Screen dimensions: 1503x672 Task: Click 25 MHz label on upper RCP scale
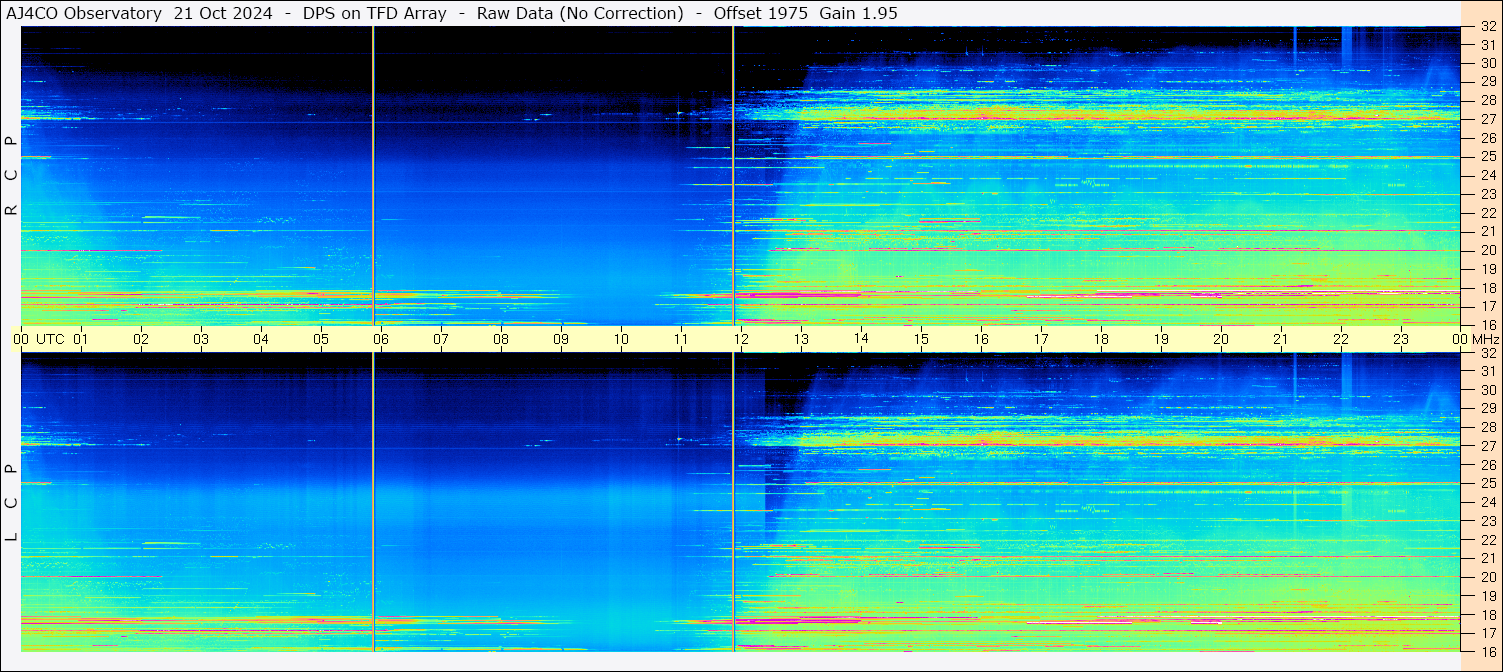click(1487, 157)
